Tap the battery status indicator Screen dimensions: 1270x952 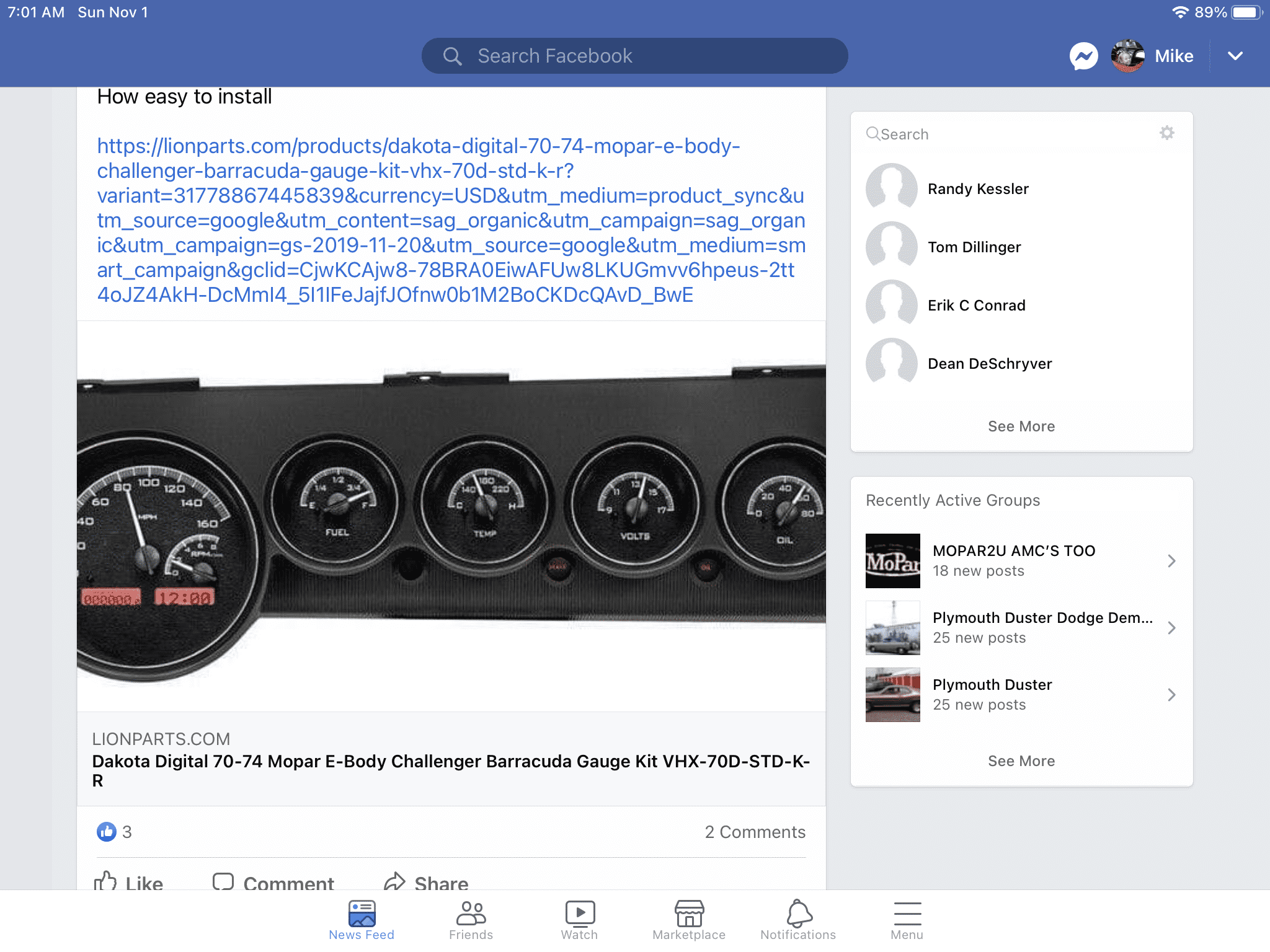1246,12
